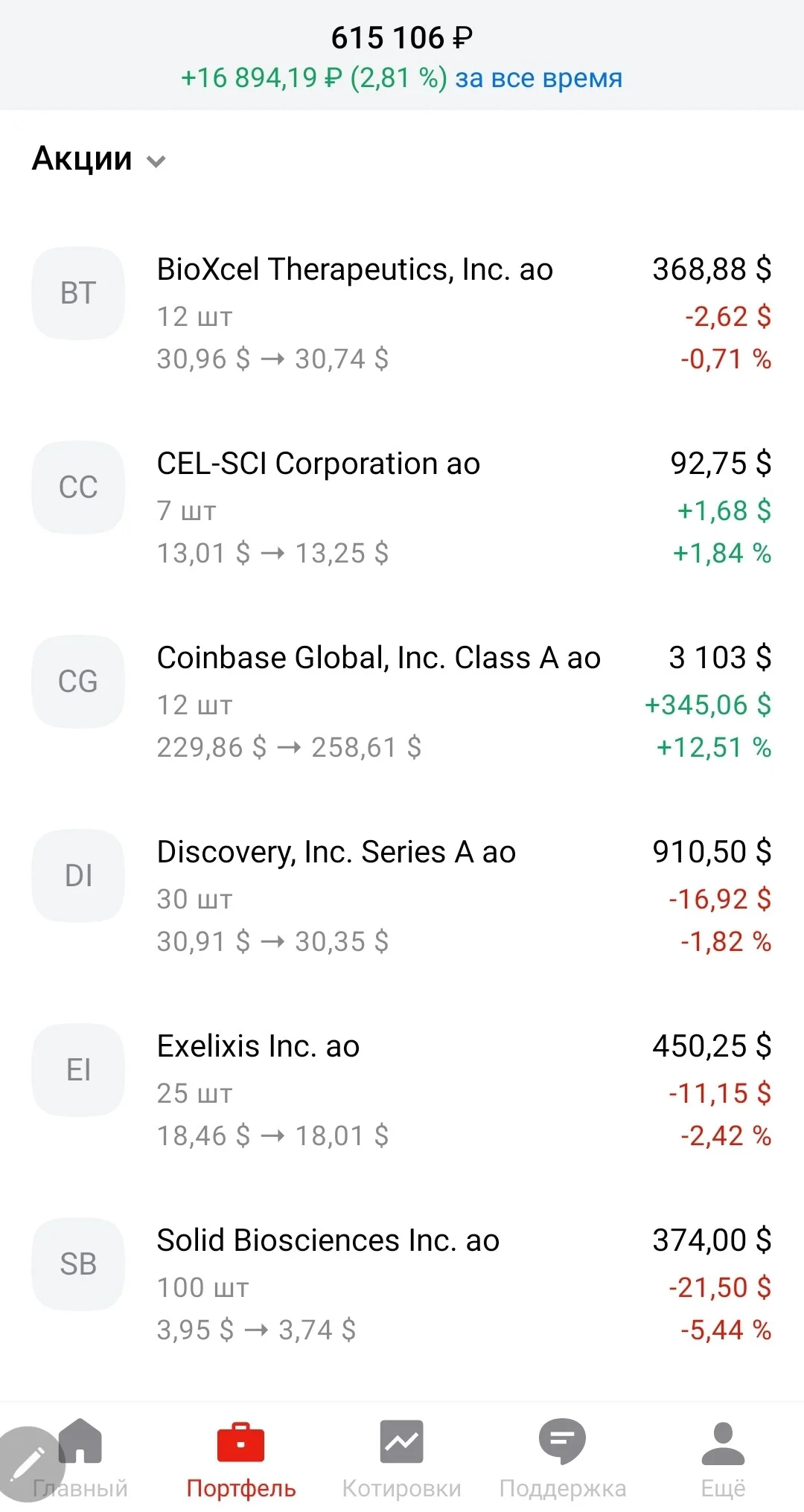Screen dimensions: 804x1512
Task: Open the Ещё profile icon
Action: pos(723,1444)
